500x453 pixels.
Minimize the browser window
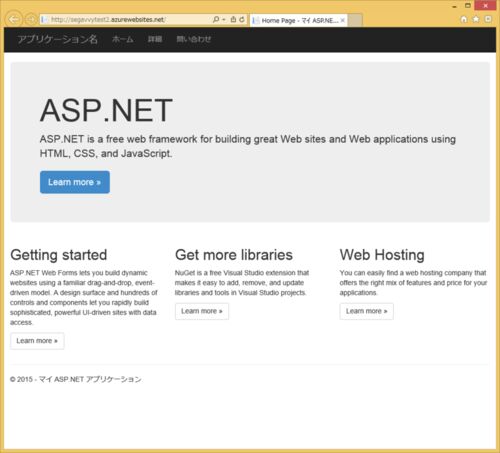click(454, 6)
